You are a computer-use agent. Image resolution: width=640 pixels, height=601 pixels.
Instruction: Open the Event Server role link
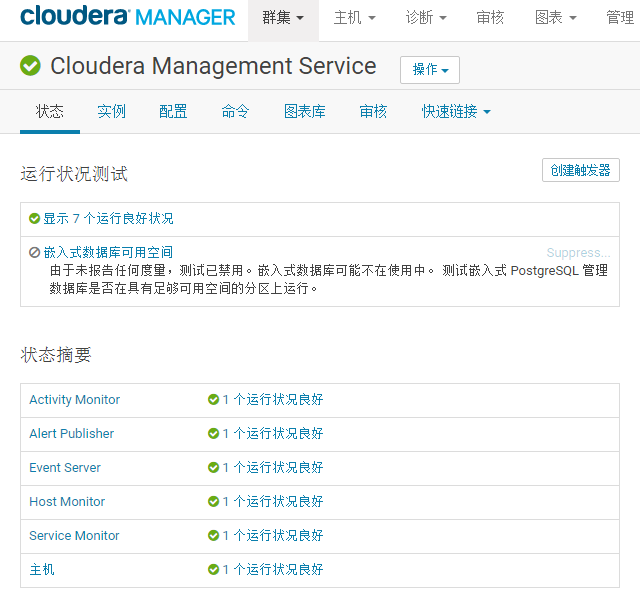click(65, 467)
